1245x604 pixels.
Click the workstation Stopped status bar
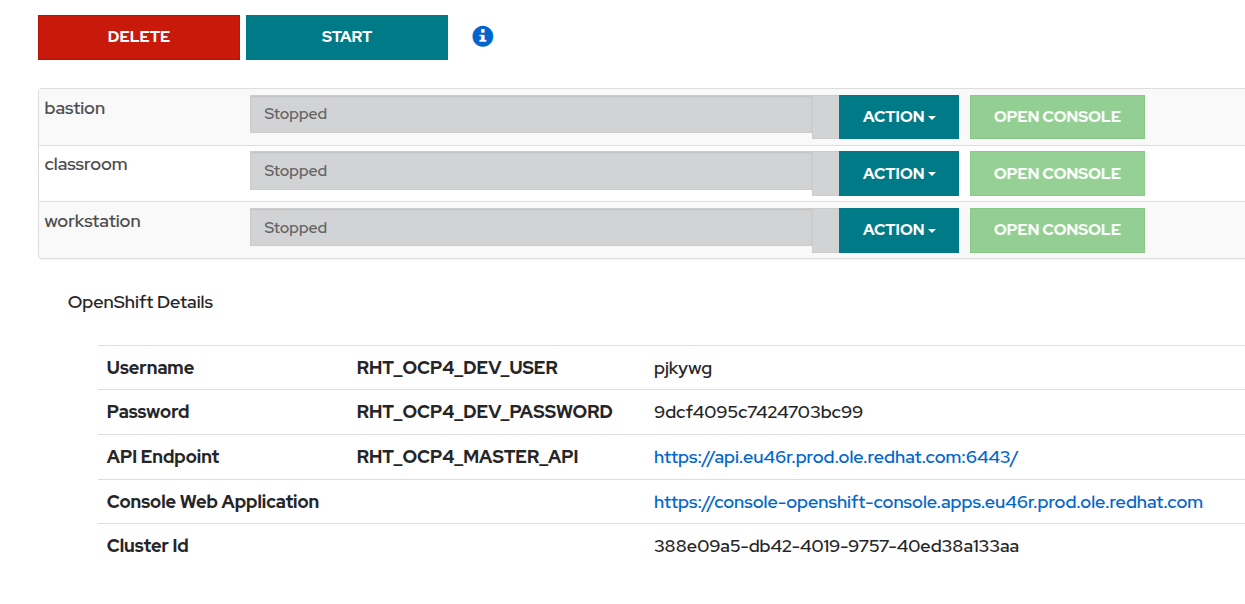pos(530,228)
